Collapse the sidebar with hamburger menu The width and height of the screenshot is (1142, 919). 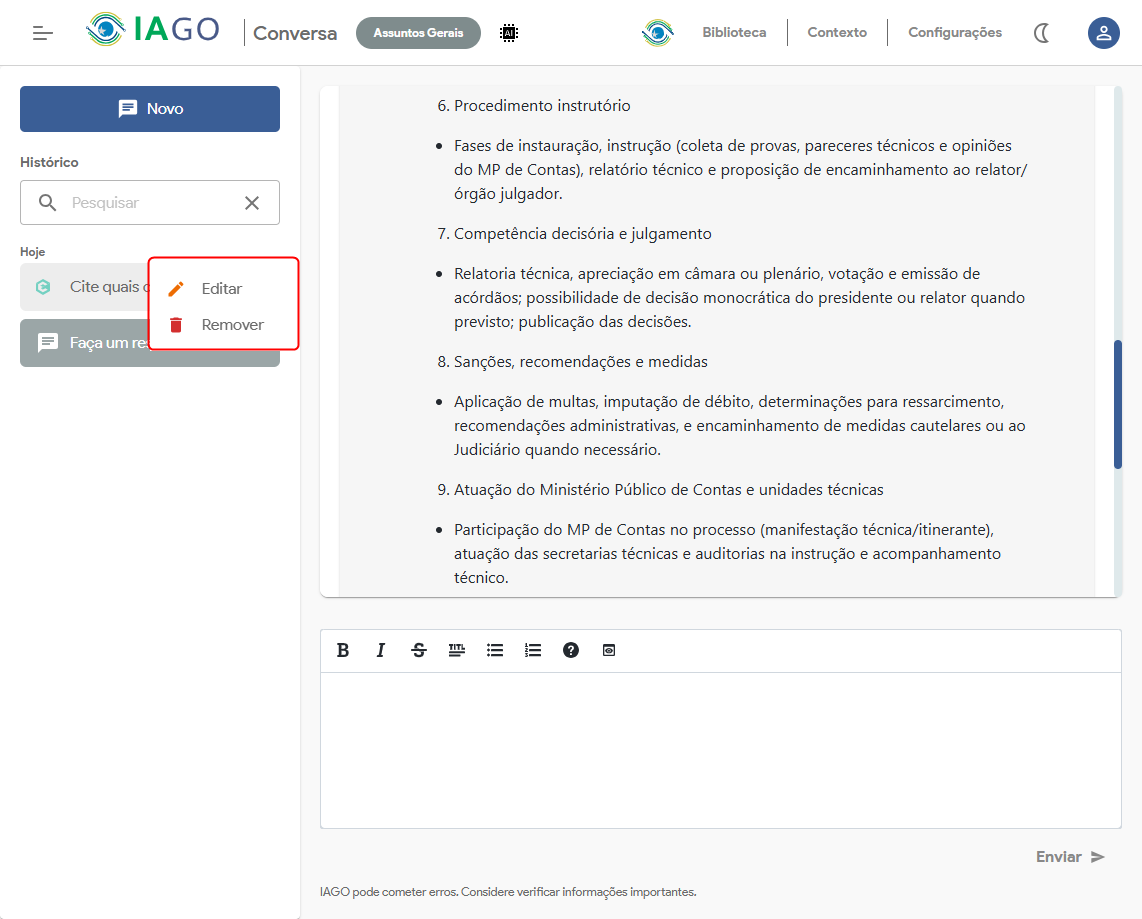(42, 33)
